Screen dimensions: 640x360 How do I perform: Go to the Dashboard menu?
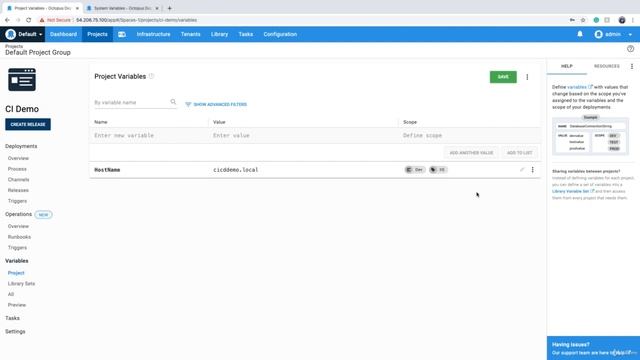tap(63, 34)
